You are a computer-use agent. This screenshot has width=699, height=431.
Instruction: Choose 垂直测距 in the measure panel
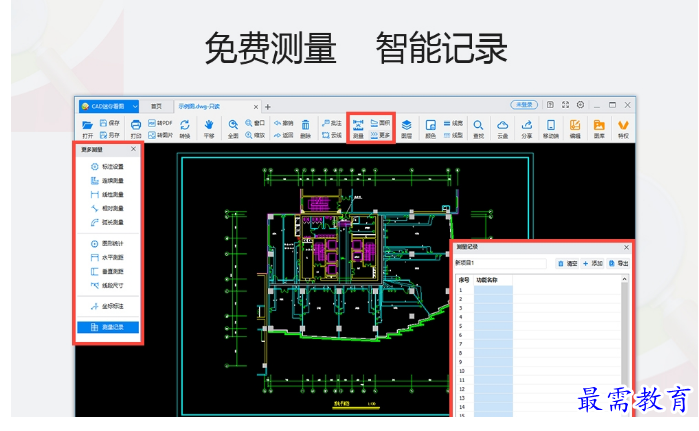pyautogui.click(x=107, y=271)
